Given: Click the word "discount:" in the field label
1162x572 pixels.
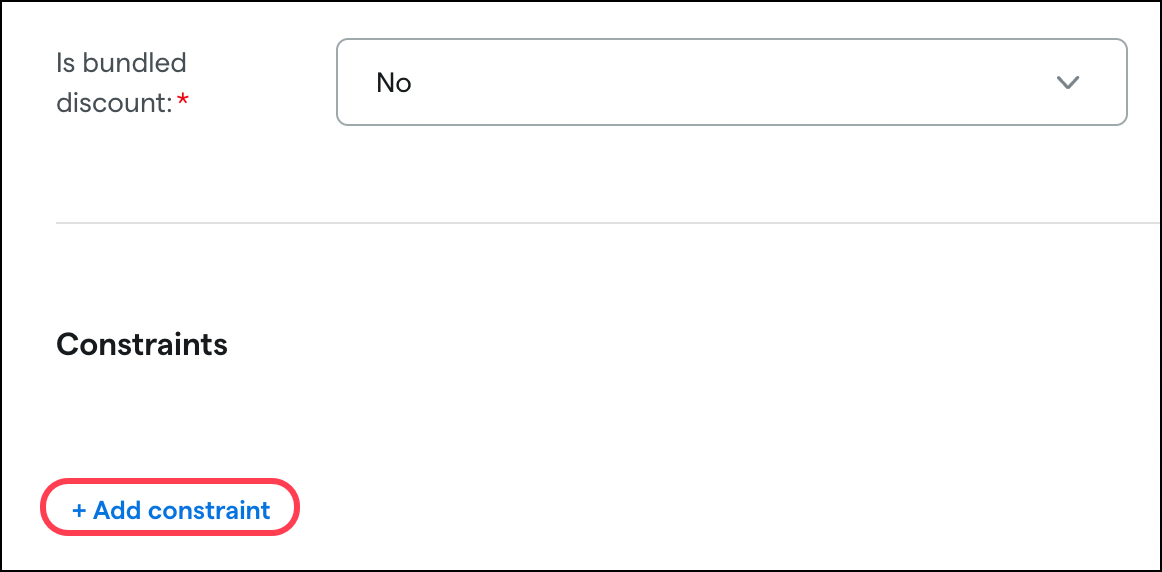Looking at the screenshot, I should tap(114, 102).
